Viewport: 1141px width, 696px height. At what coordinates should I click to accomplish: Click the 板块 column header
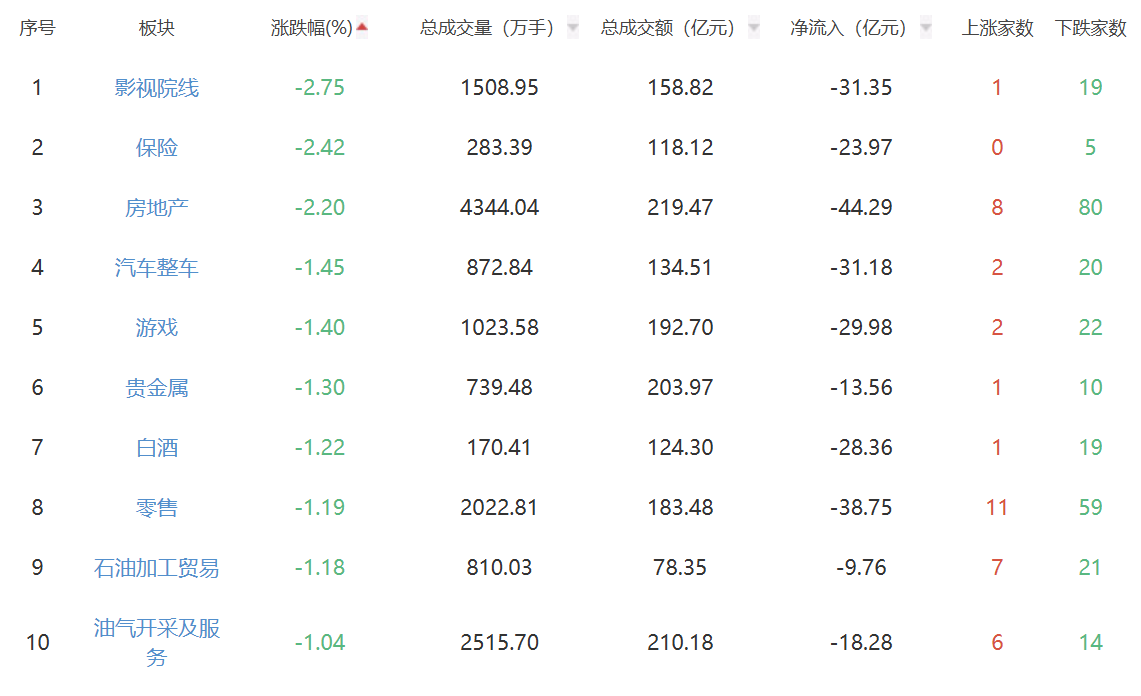click(x=157, y=29)
